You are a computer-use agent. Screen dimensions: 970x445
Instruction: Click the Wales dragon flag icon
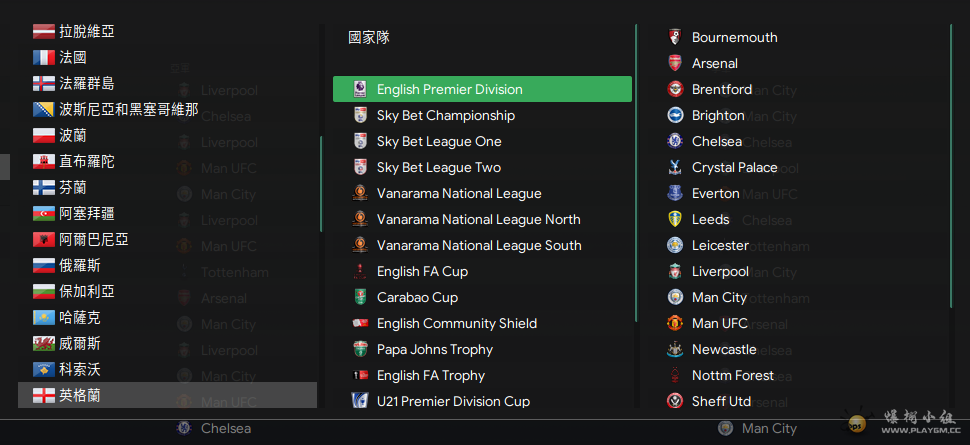(44, 343)
